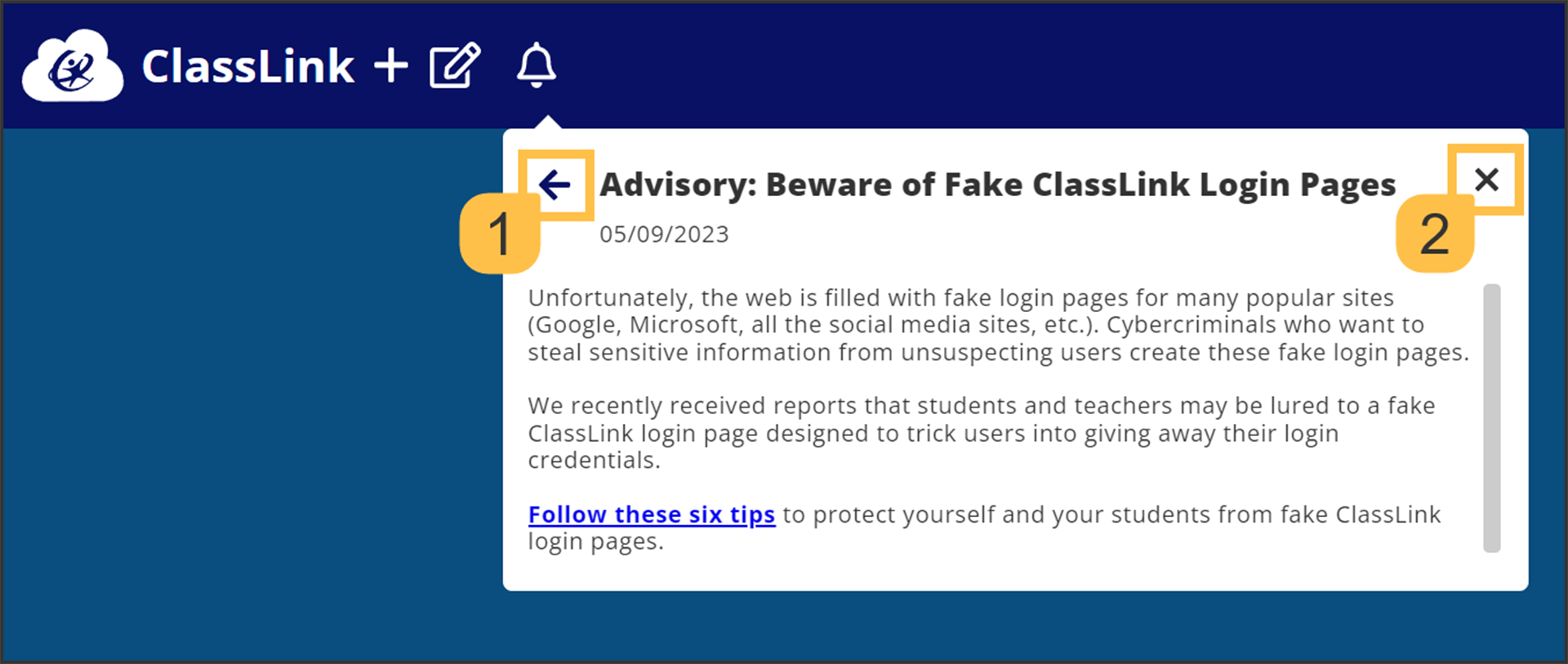Image resolution: width=1568 pixels, height=664 pixels.
Task: Go back using the left arrow
Action: pos(555,185)
